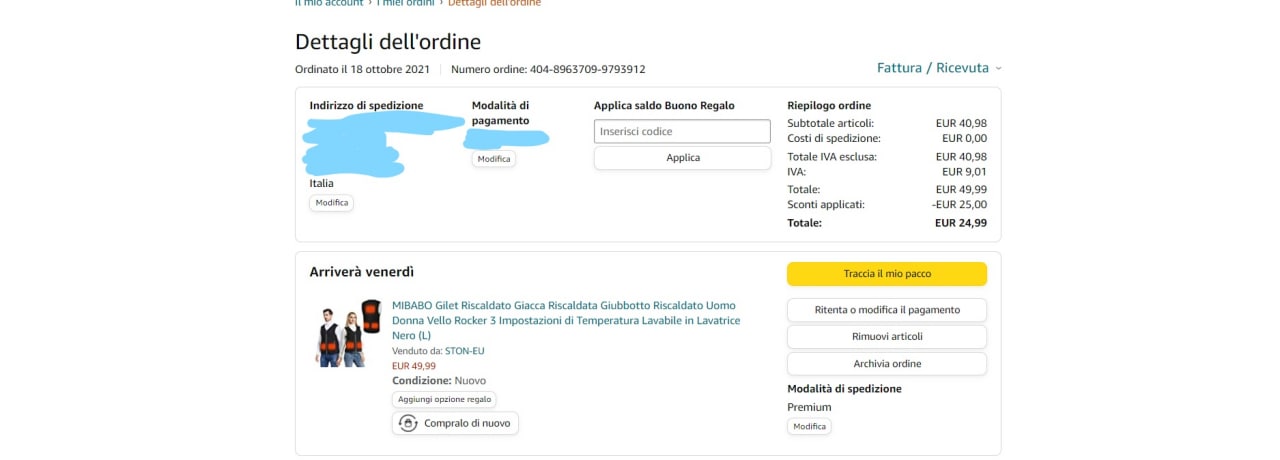
Task: Open I miei ordini breadcrumb
Action: [x=407, y=3]
